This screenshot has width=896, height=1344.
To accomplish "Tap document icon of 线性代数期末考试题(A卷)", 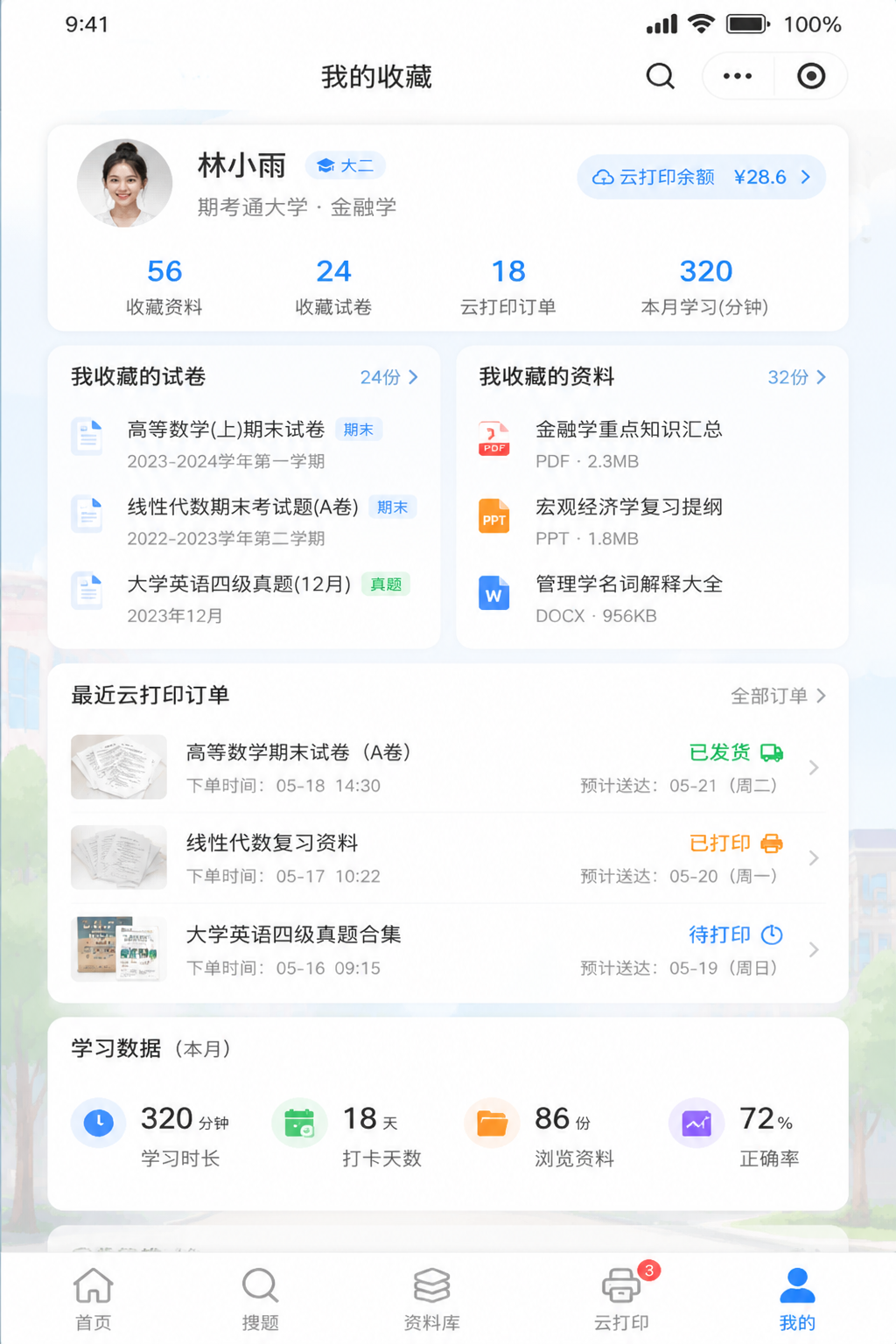I will click(x=87, y=514).
